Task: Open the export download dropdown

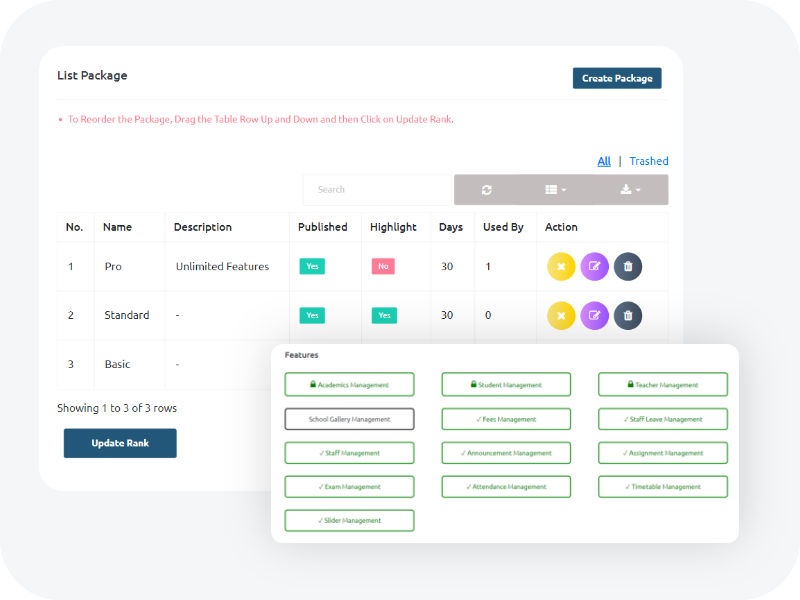Action: (630, 190)
